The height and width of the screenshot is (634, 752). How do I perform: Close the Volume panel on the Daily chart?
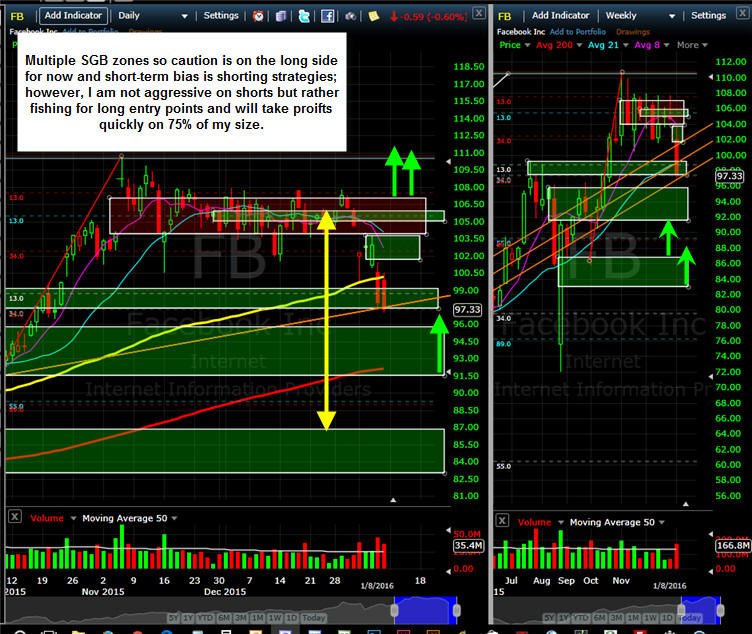coord(15,517)
